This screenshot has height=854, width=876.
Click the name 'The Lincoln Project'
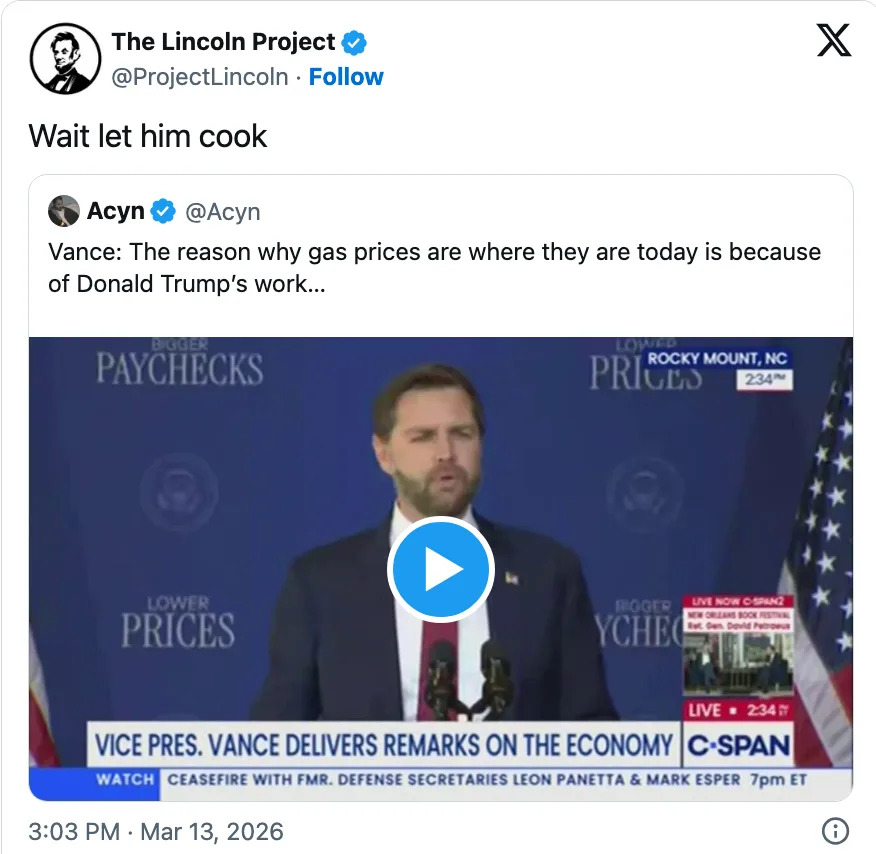click(224, 41)
